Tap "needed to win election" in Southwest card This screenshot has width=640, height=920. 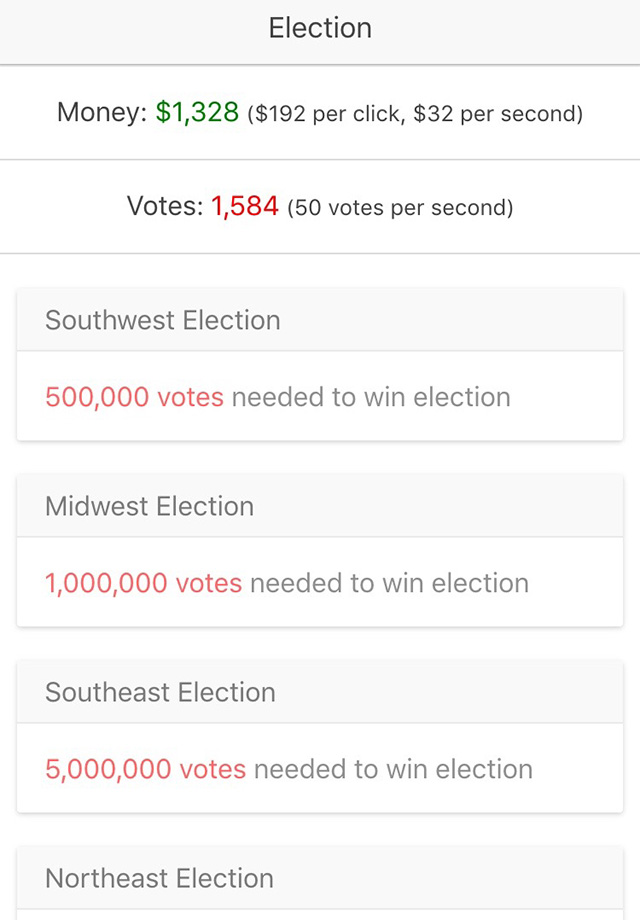371,397
